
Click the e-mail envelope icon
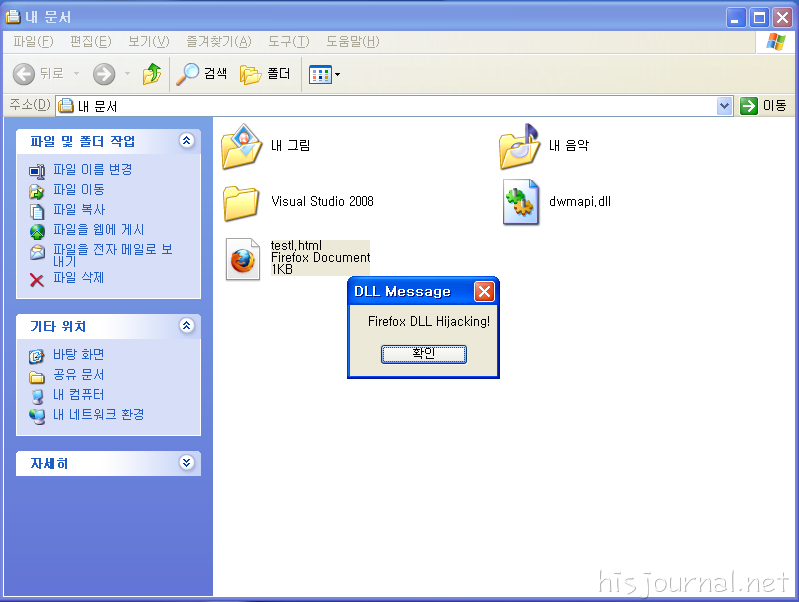click(x=37, y=252)
